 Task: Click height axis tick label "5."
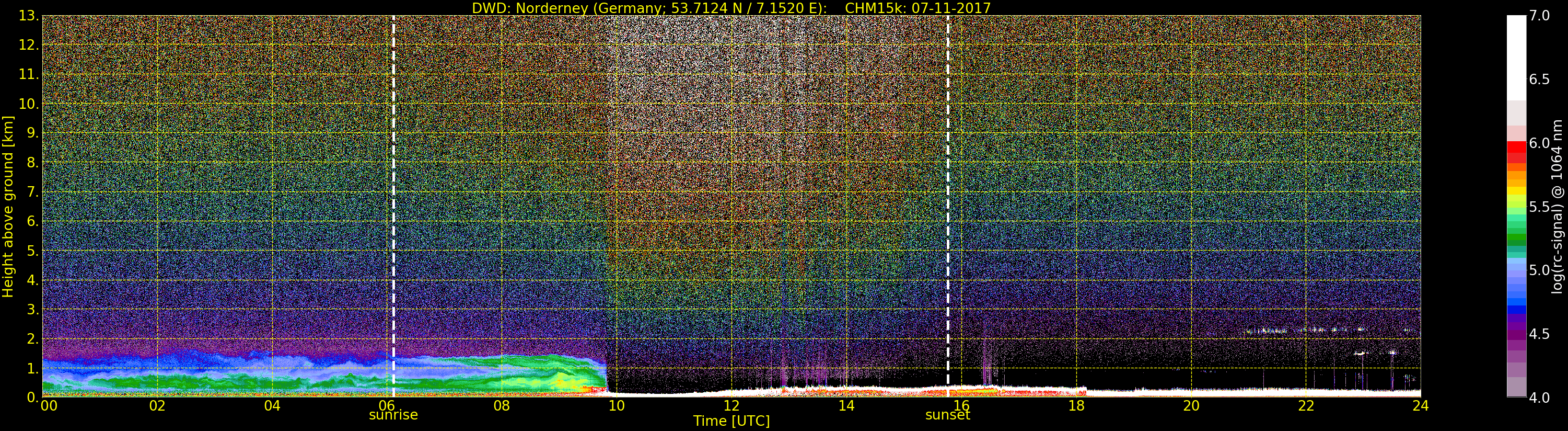click(32, 251)
